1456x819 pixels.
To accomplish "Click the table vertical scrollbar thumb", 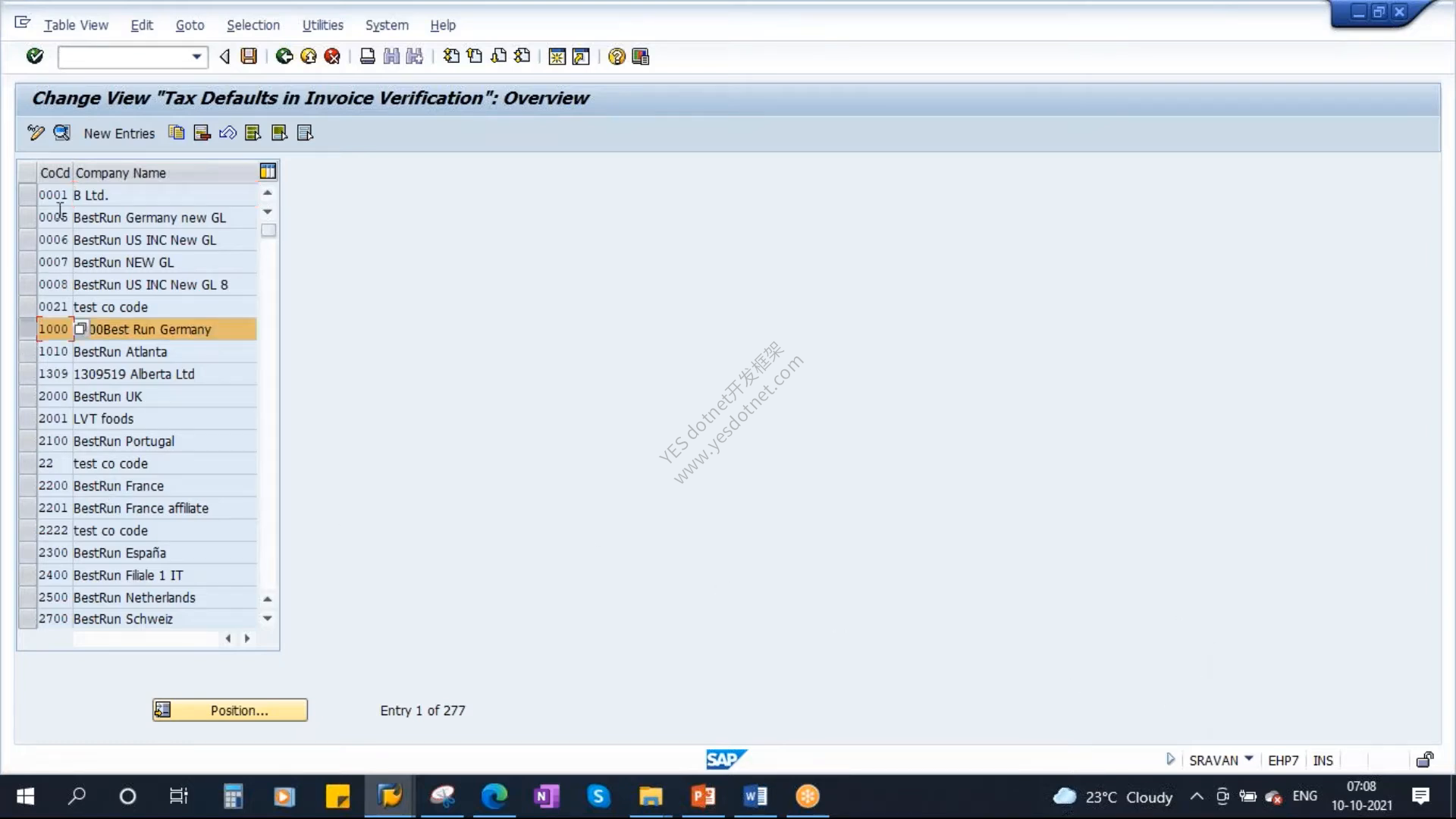I will (x=268, y=230).
